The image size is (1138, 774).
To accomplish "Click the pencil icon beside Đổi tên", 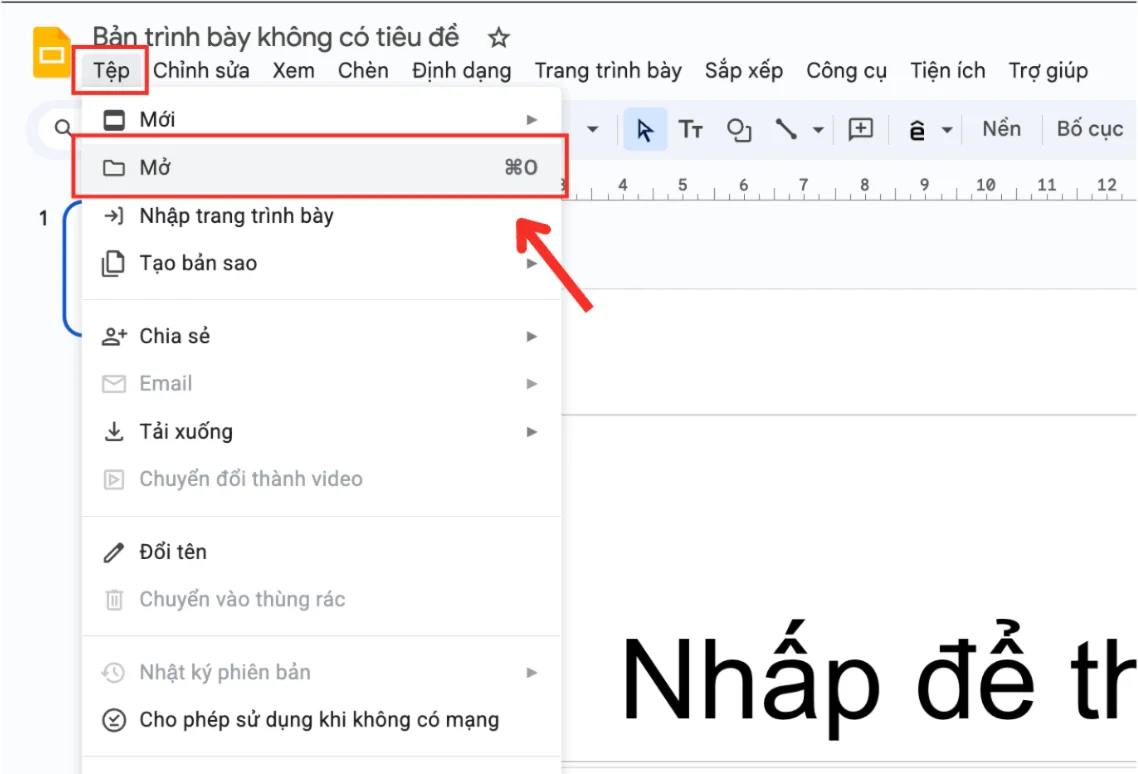I will pyautogui.click(x=114, y=553).
